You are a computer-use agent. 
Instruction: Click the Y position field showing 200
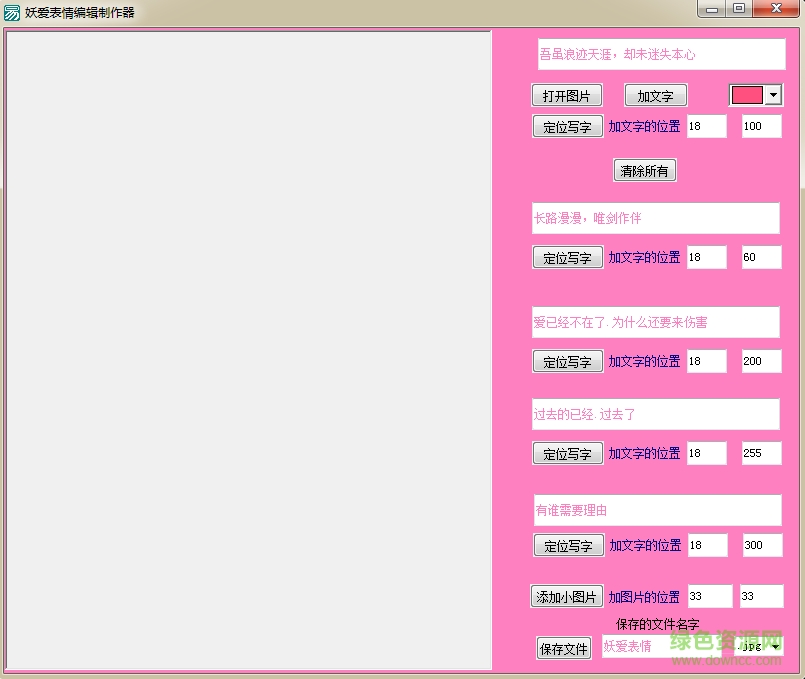[x=761, y=361]
